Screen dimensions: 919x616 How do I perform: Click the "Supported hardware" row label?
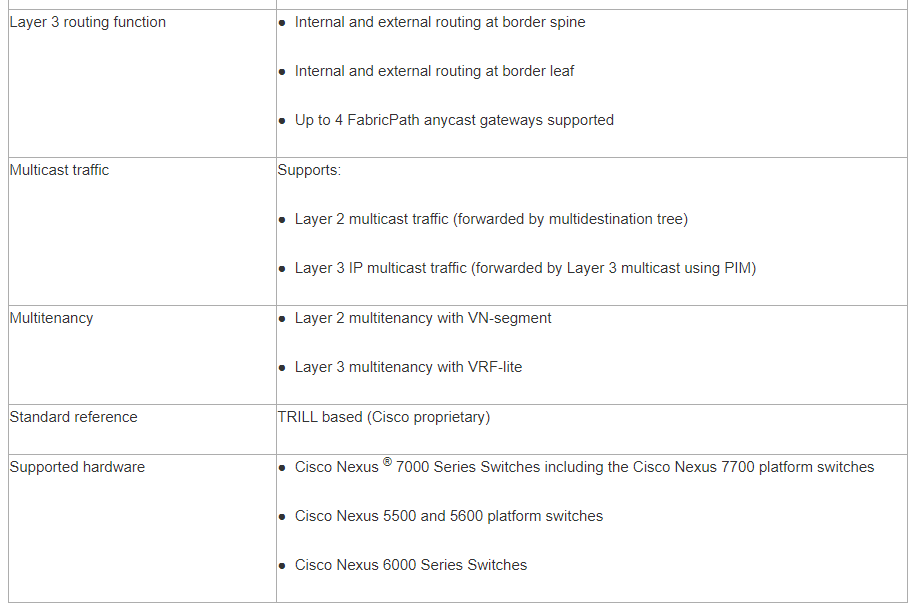[77, 467]
